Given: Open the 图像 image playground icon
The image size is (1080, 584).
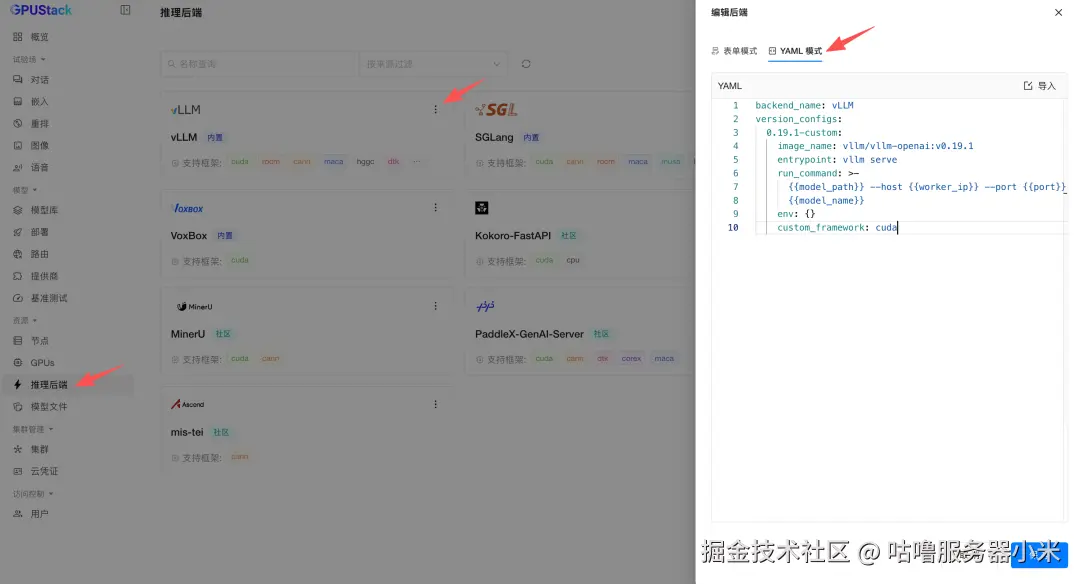Looking at the screenshot, I should pyautogui.click(x=18, y=145).
